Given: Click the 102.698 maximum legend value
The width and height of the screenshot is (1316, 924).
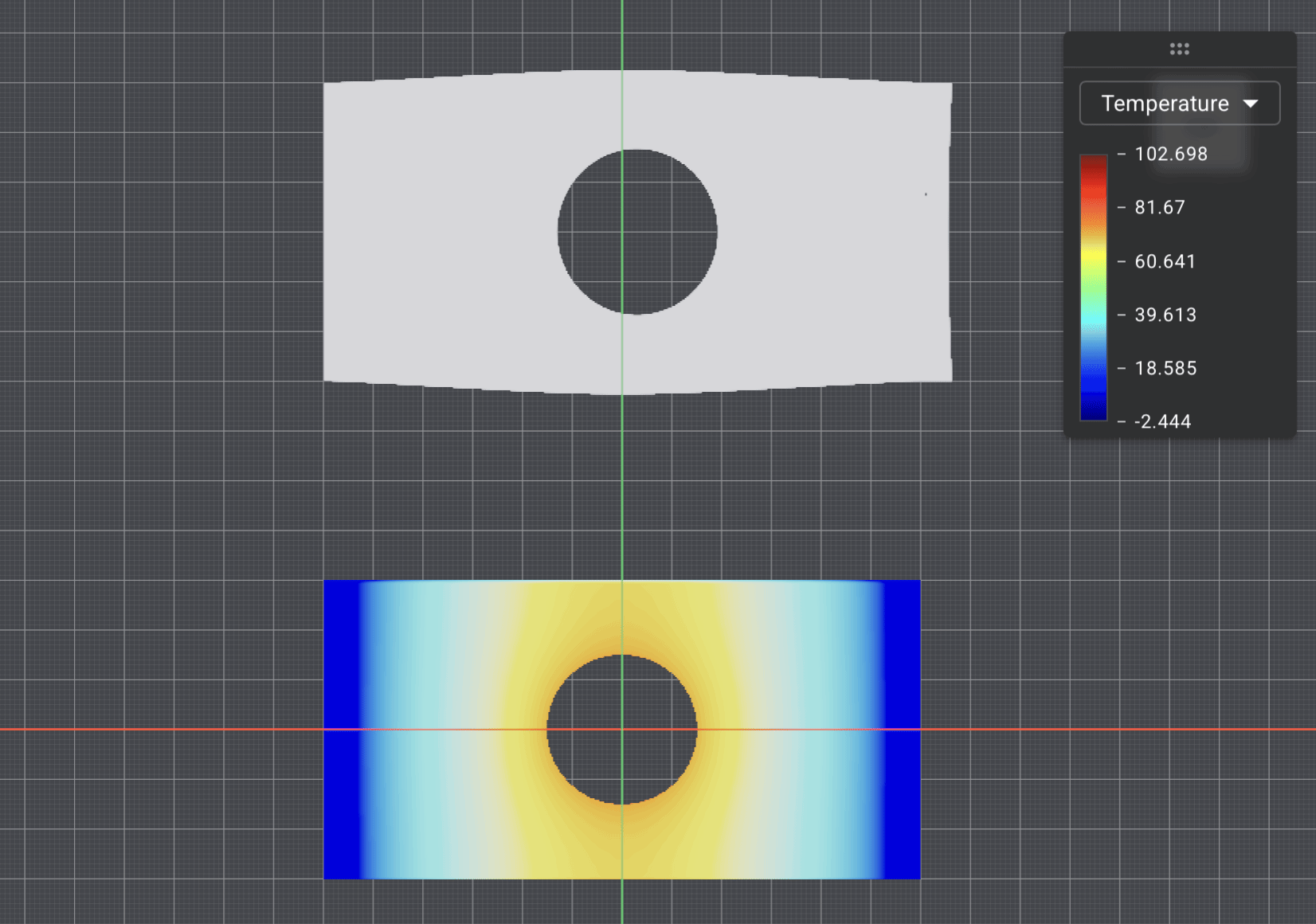Looking at the screenshot, I should [x=1171, y=154].
